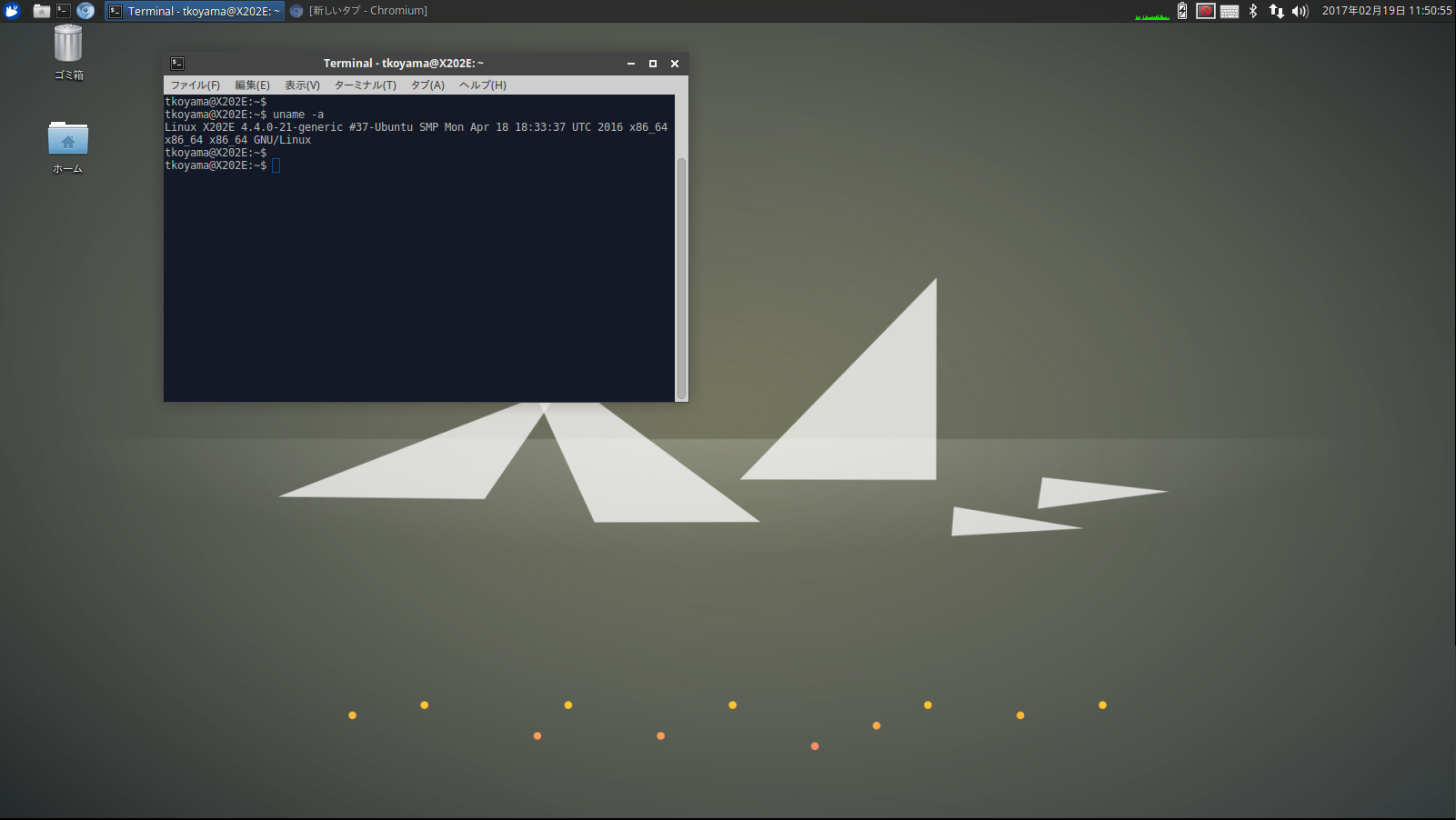Open the CPU graph monitor
This screenshot has width=1456, height=820.
(x=1152, y=11)
